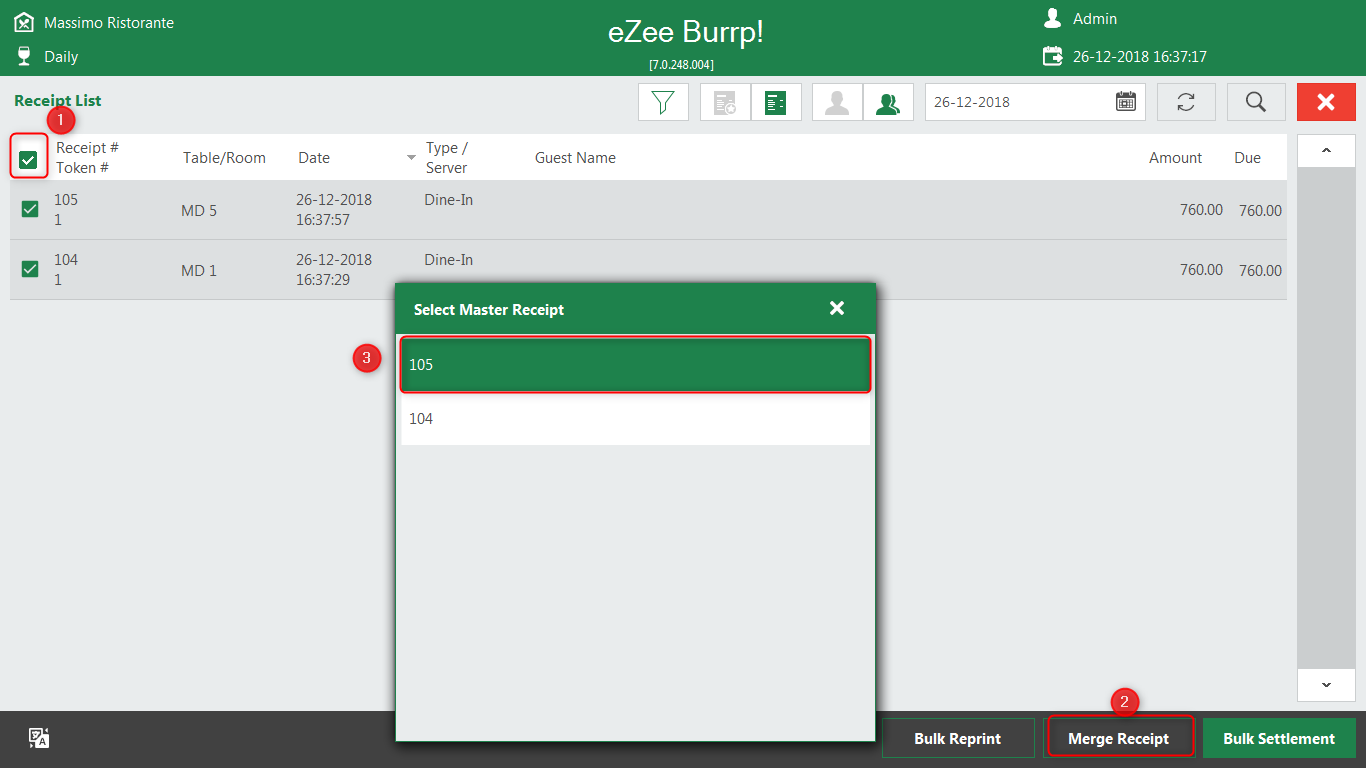The image size is (1366, 768).
Task: Toggle the select-all receipts checkbox
Action: tap(29, 159)
